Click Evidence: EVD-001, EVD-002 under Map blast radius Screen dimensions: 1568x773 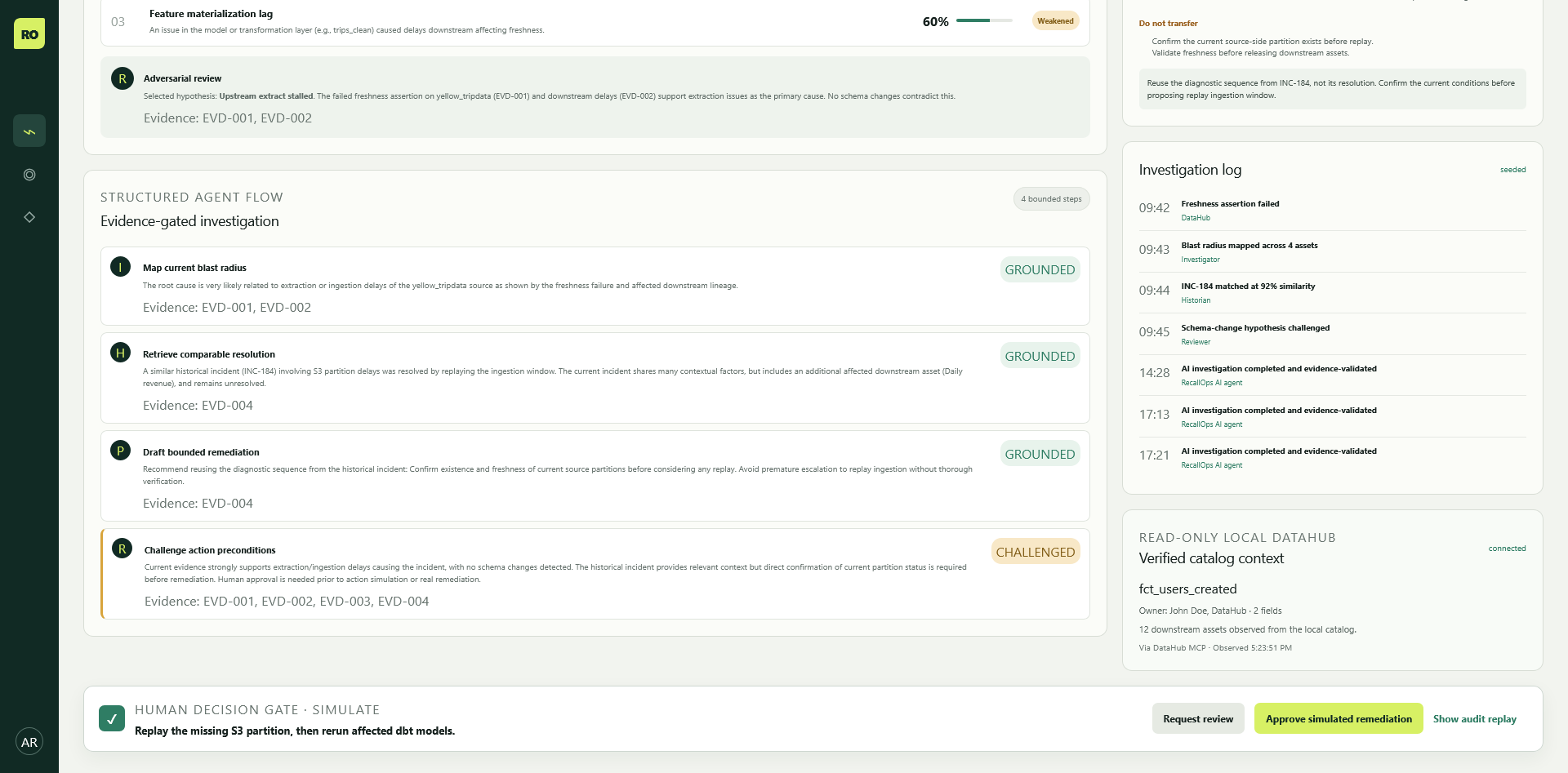(227, 308)
